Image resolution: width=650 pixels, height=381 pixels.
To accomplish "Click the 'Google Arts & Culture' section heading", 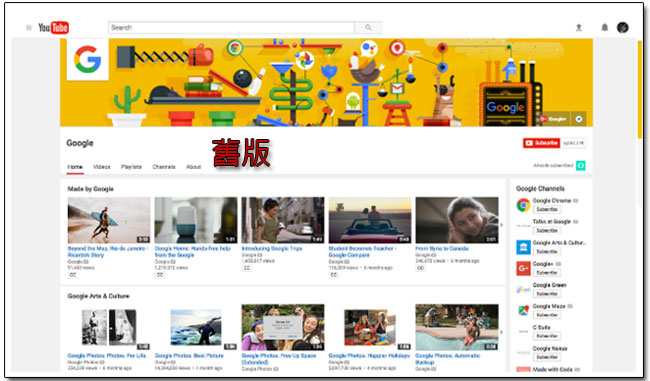I will (x=98, y=296).
